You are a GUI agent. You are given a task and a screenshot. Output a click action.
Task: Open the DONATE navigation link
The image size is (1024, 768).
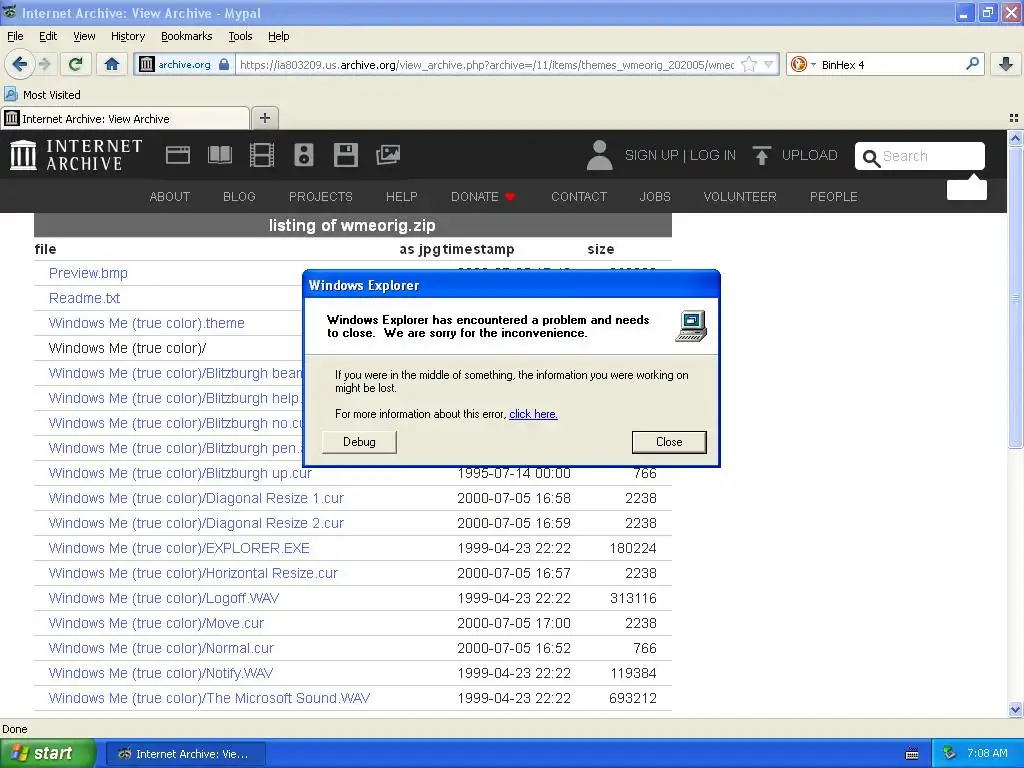483,197
